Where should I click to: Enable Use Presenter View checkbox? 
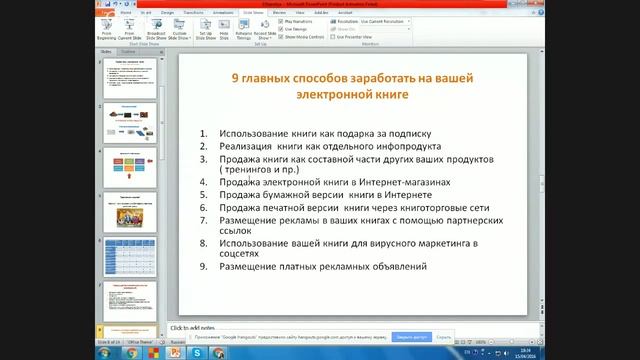tap(333, 37)
